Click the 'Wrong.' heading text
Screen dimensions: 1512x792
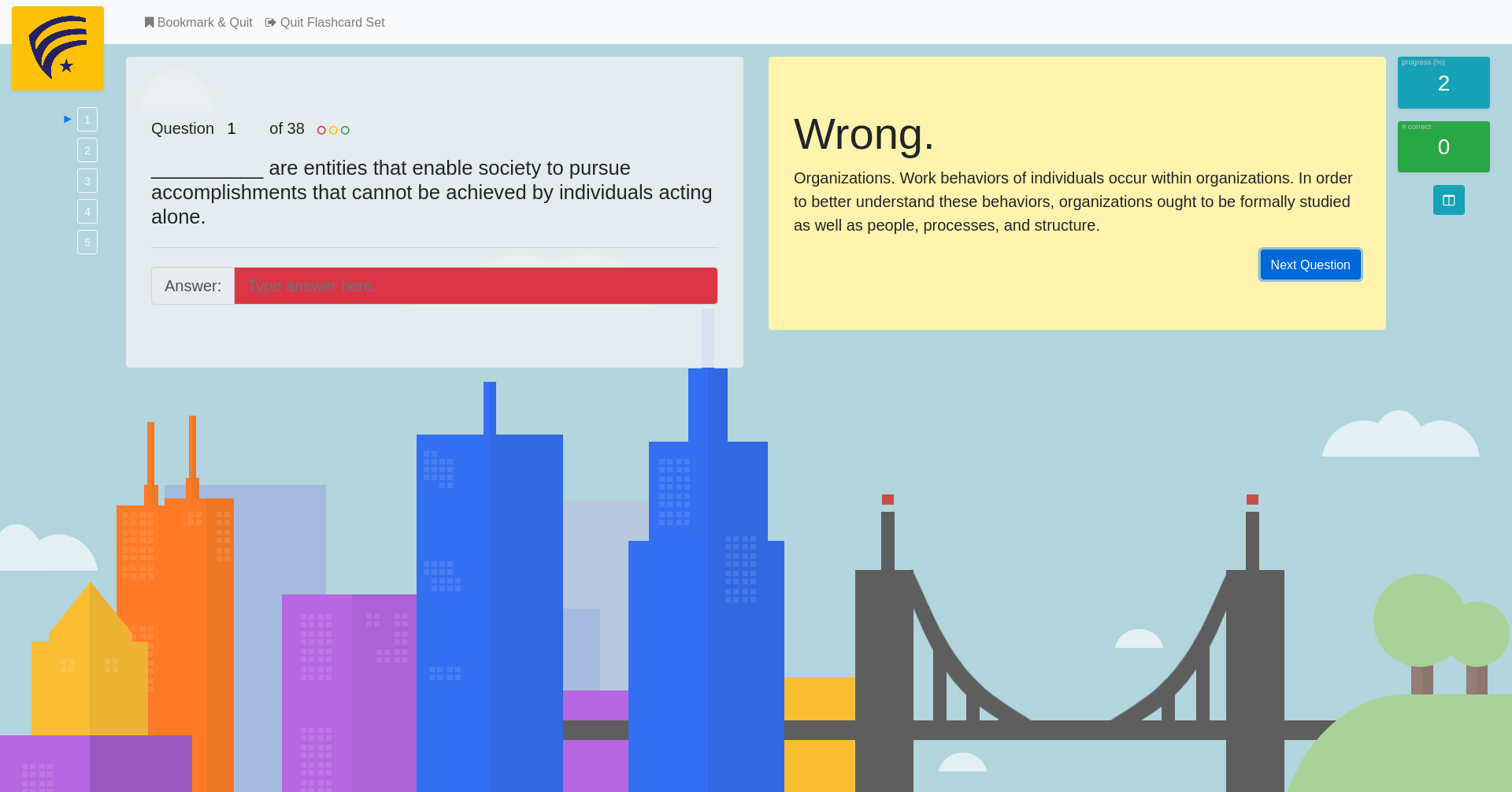click(x=864, y=134)
